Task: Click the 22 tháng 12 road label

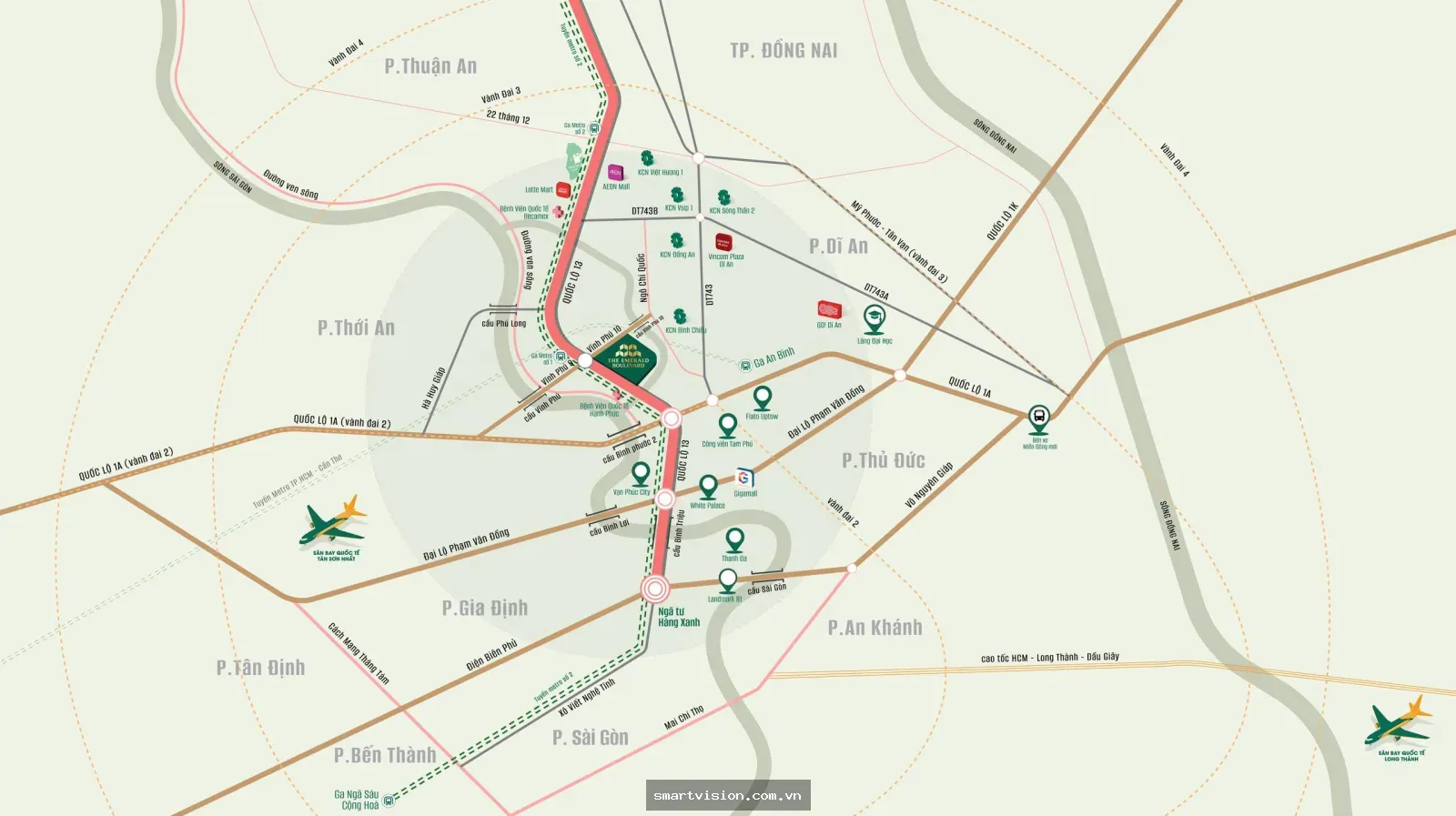Action: click(x=508, y=117)
